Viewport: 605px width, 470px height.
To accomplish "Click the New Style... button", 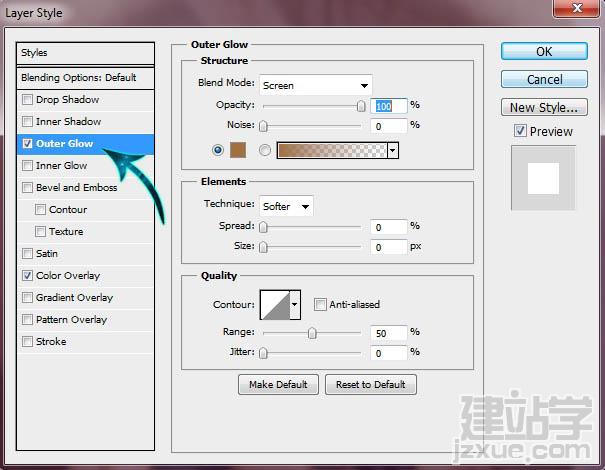I will click(x=544, y=107).
